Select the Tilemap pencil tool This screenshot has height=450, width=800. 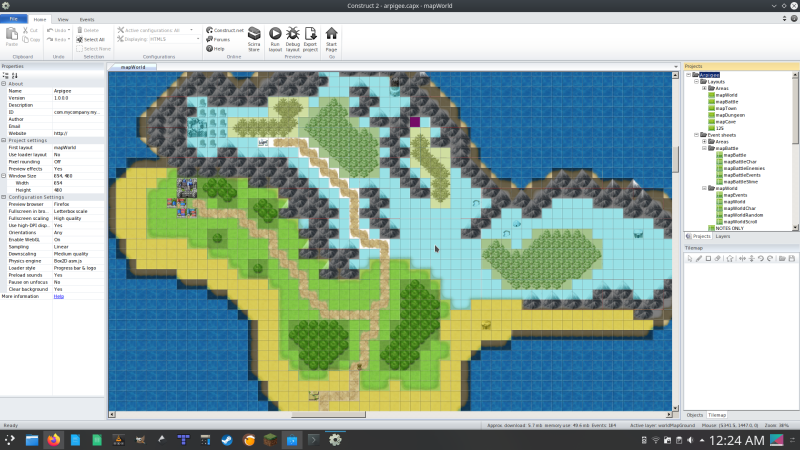tap(699, 259)
